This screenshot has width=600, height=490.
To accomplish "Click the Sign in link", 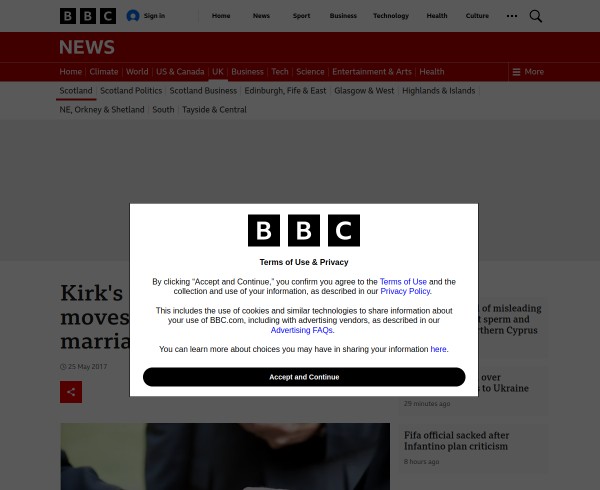I will point(154,16).
